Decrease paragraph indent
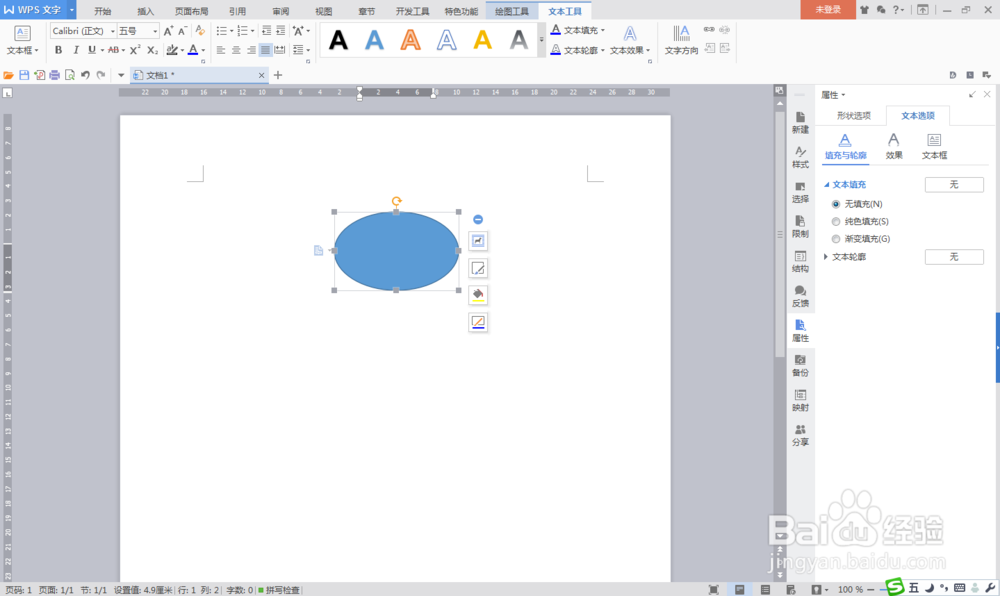Image resolution: width=1000 pixels, height=596 pixels. click(266, 31)
